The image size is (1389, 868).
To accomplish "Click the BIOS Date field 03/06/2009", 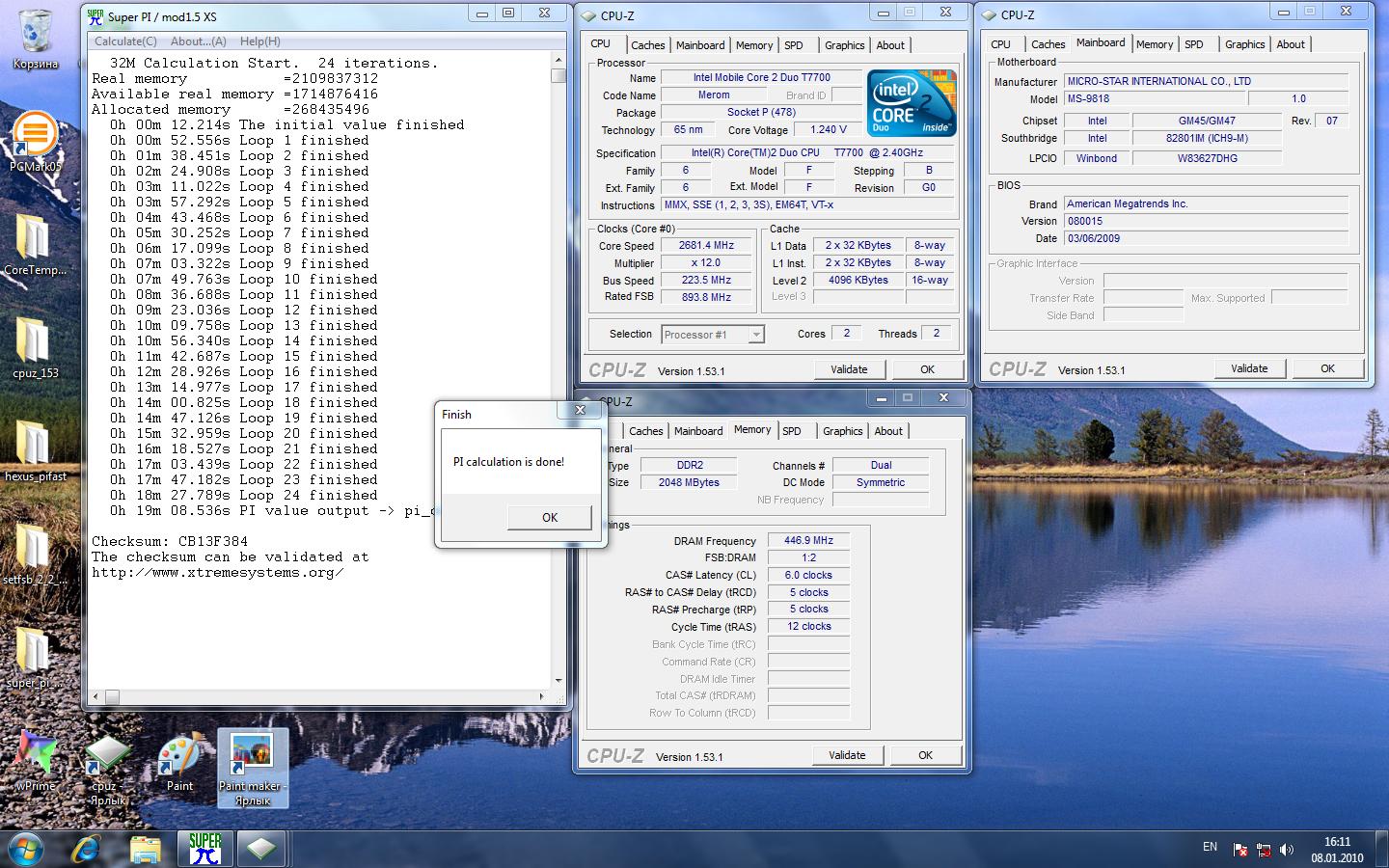I will (x=1206, y=238).
